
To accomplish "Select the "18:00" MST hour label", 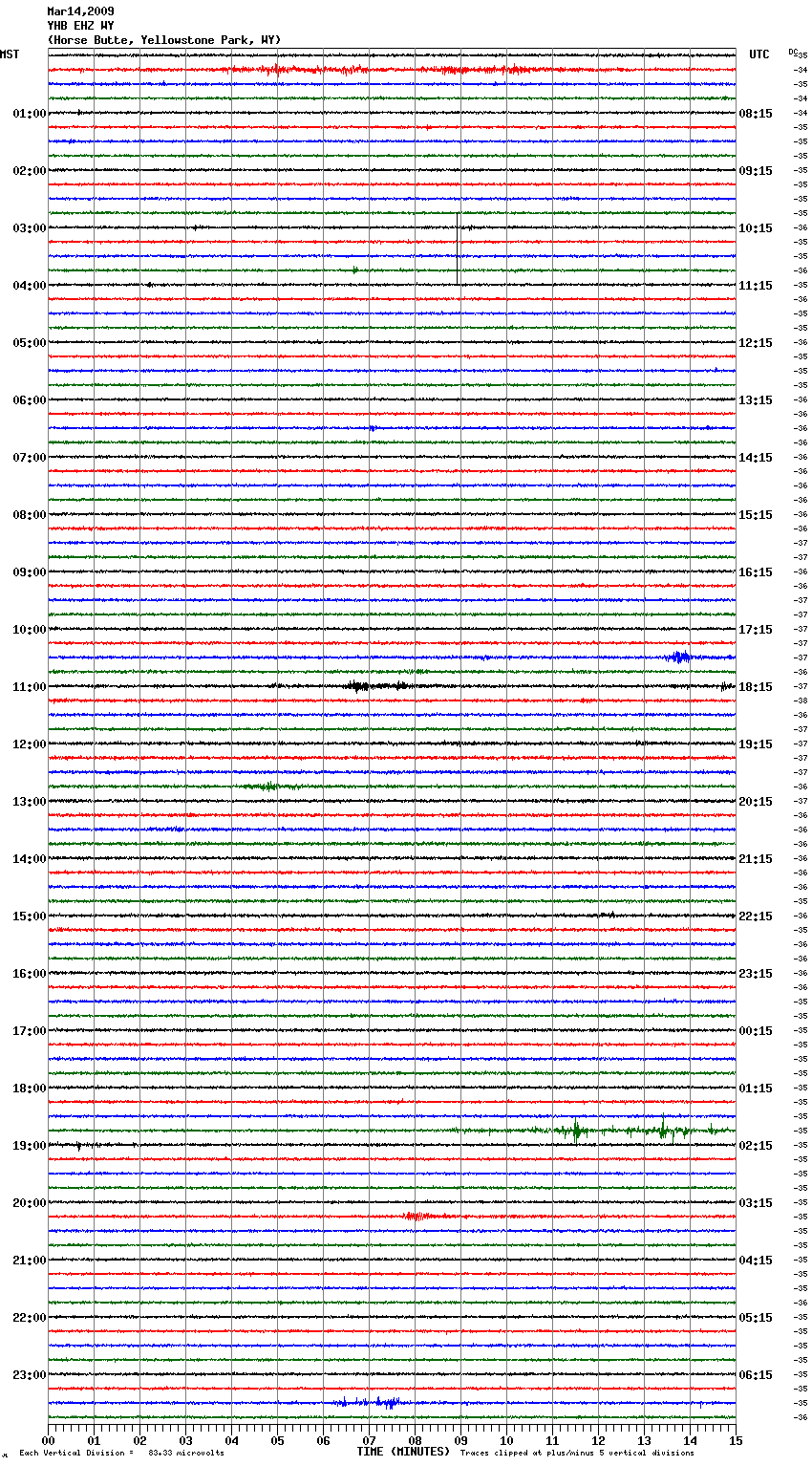I will click(x=30, y=1089).
